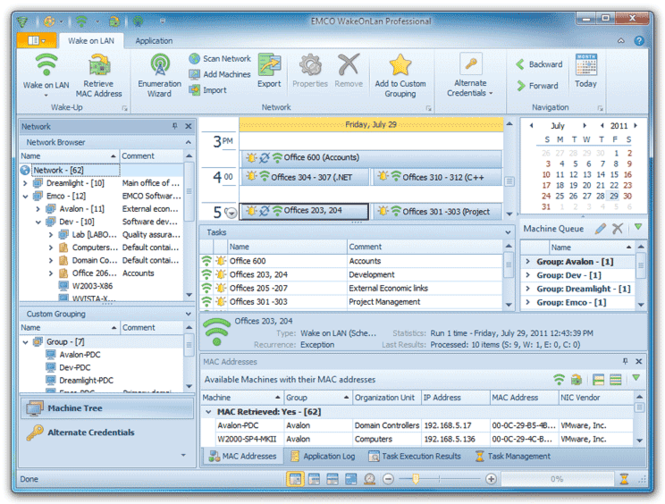Image resolution: width=665 pixels, height=504 pixels.
Task: Collapse MAC Retrieved: Yes group
Action: tap(208, 412)
